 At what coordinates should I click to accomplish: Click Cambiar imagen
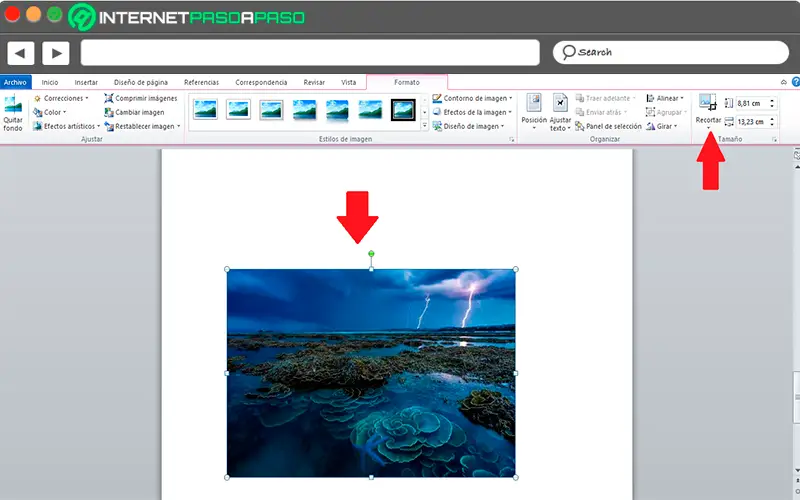point(134,112)
